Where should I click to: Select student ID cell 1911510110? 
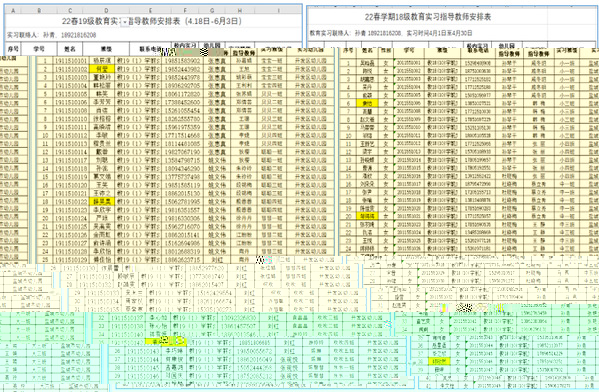coord(71,119)
